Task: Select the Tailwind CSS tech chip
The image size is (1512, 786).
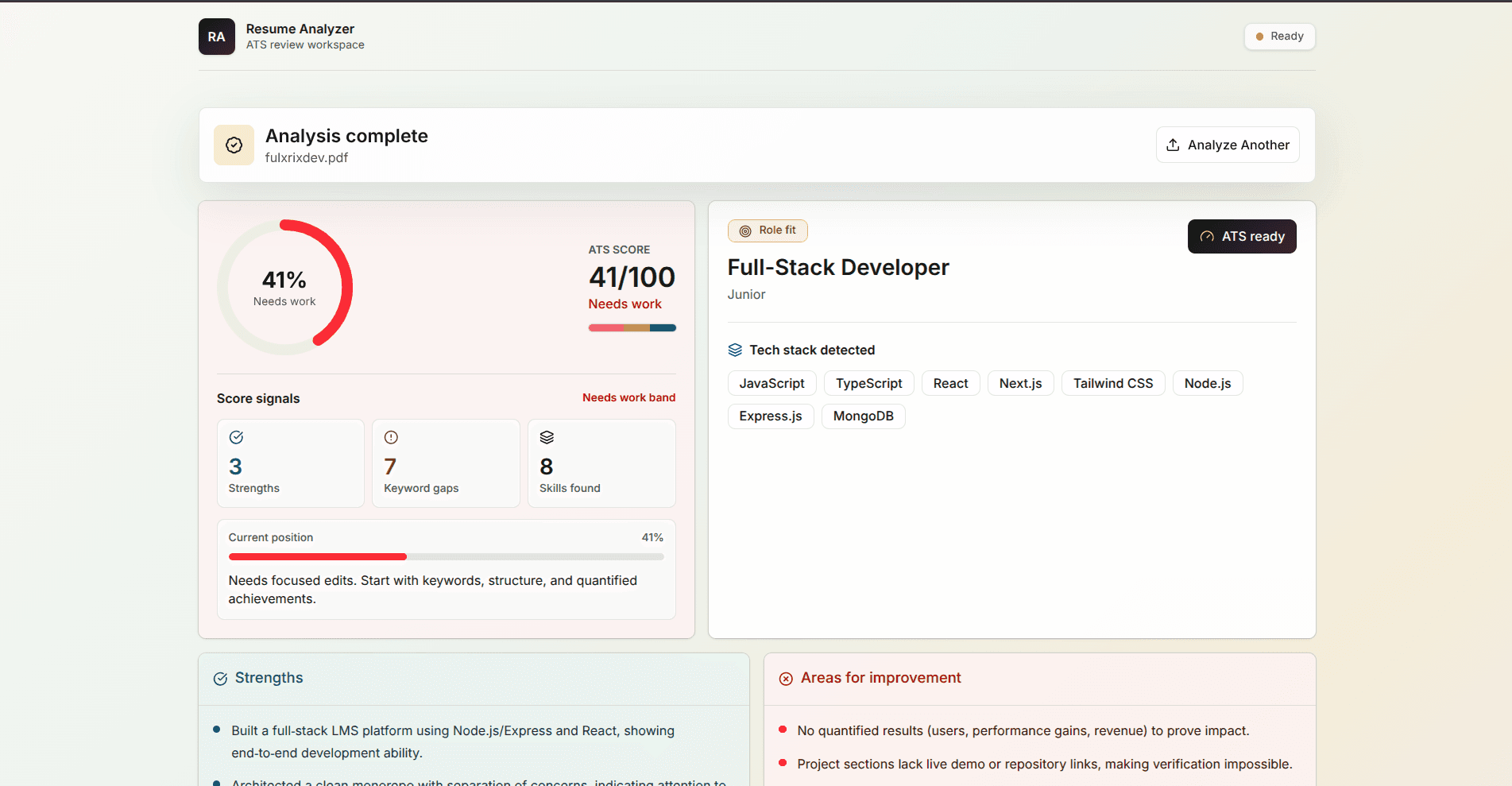Action: tap(1113, 383)
